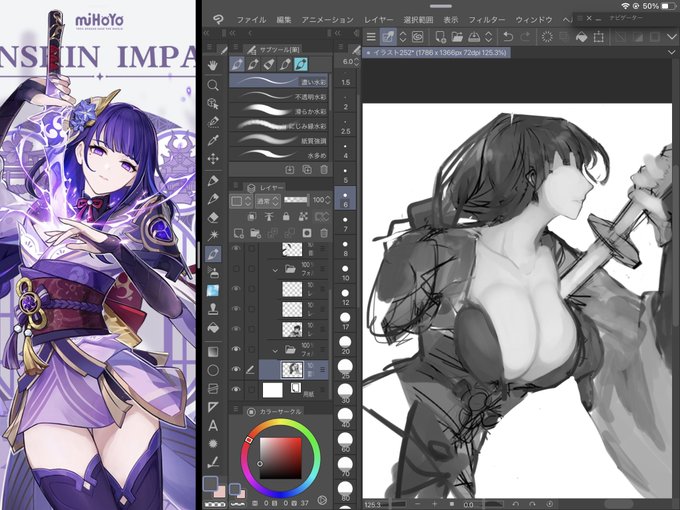Screen dimensions: 680x510
Task: Select the Text tool
Action: pos(212,425)
